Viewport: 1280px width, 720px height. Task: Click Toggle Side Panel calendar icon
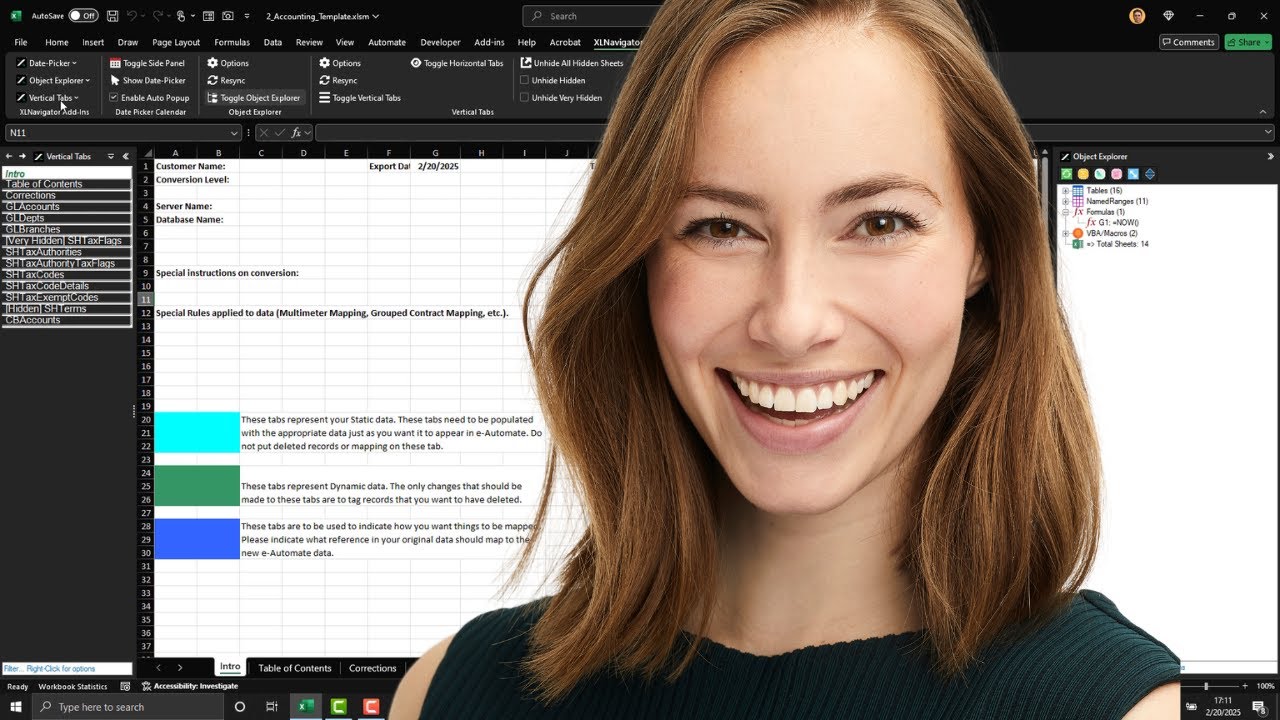click(x=115, y=63)
